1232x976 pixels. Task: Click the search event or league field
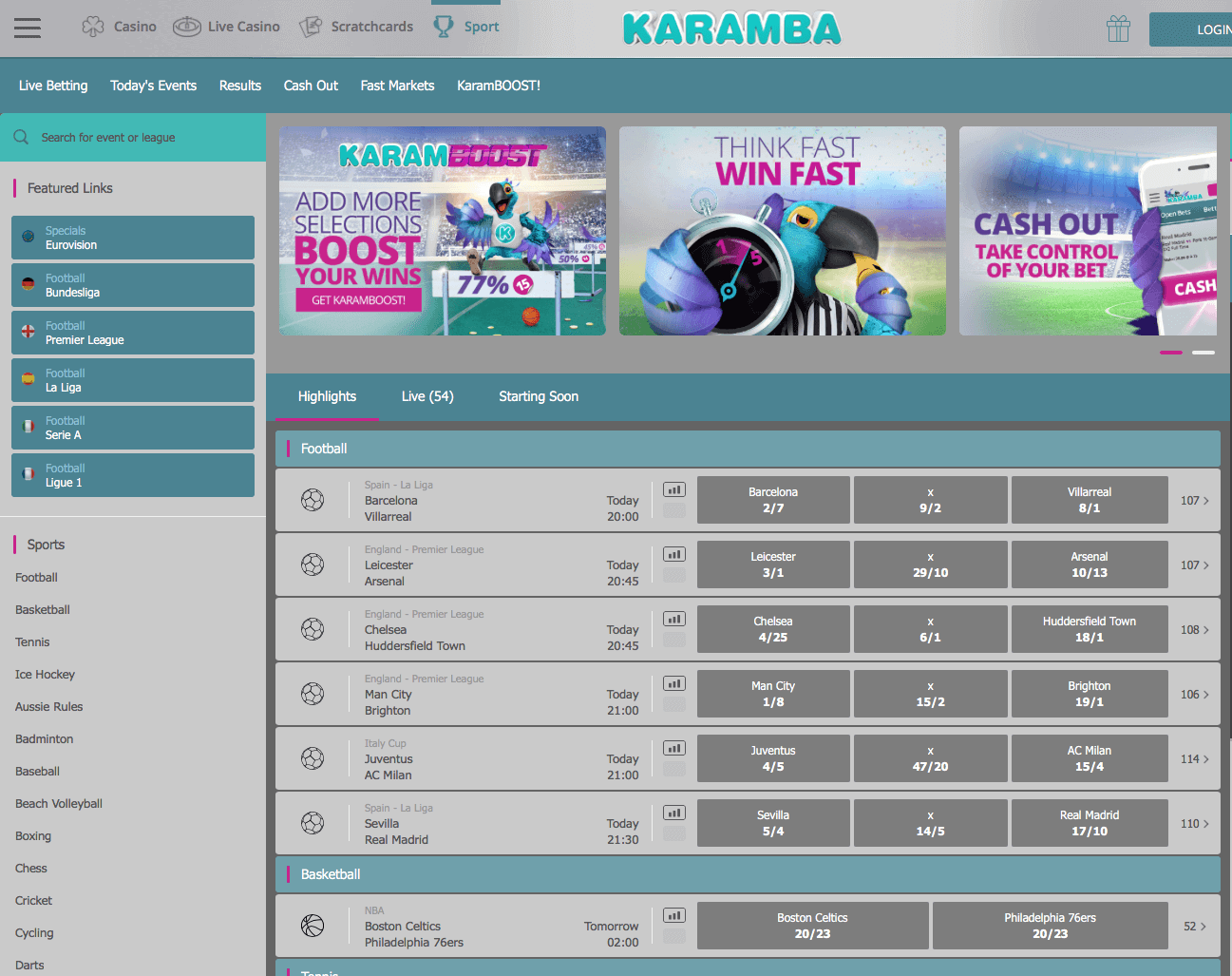[133, 138]
